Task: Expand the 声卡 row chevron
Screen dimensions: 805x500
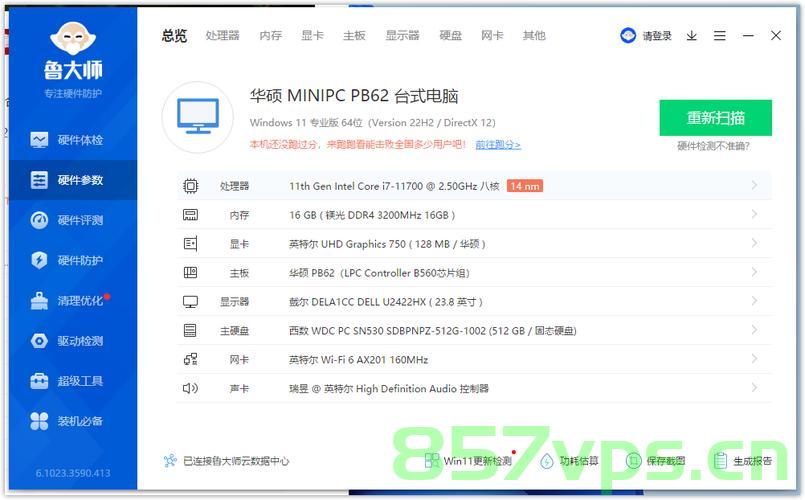Action: (x=754, y=388)
